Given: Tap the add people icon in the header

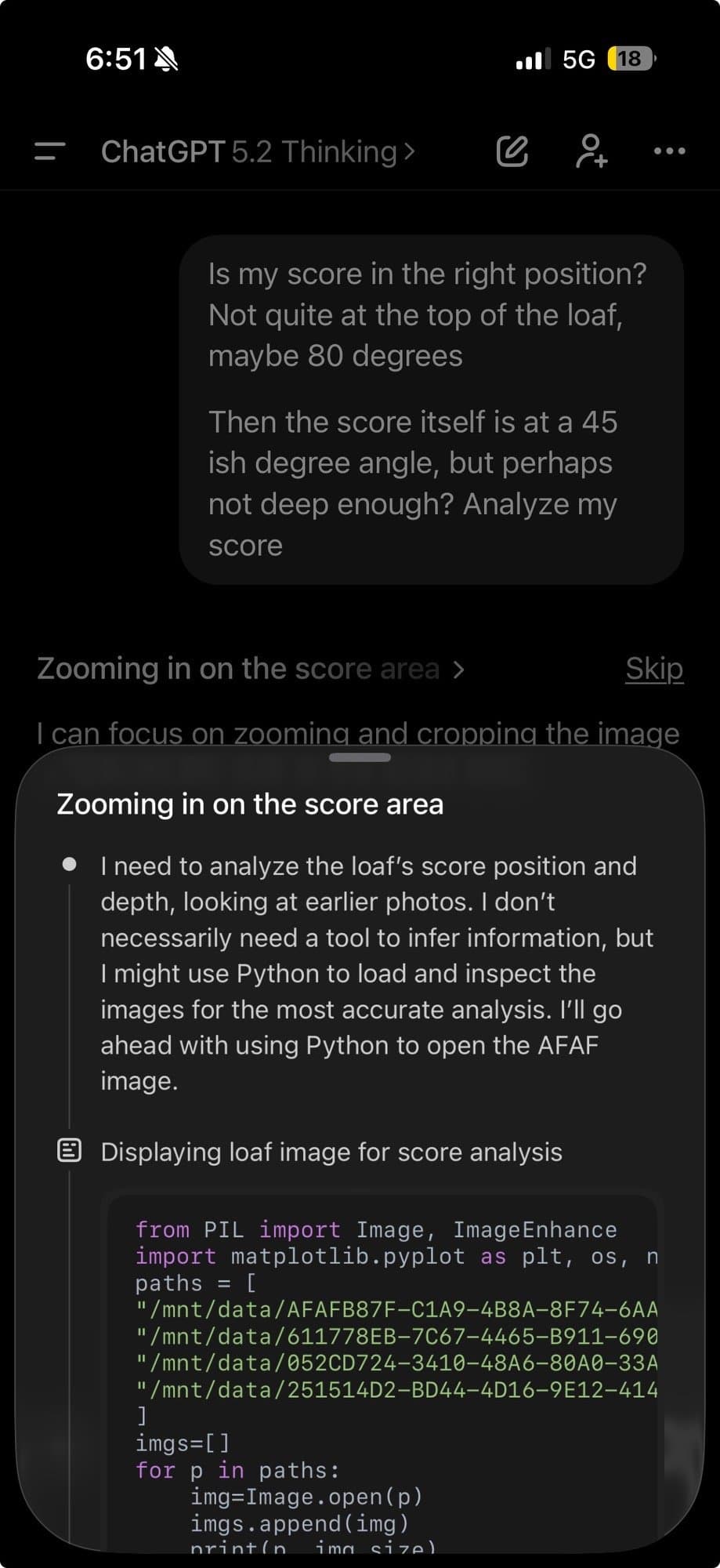Looking at the screenshot, I should (592, 151).
